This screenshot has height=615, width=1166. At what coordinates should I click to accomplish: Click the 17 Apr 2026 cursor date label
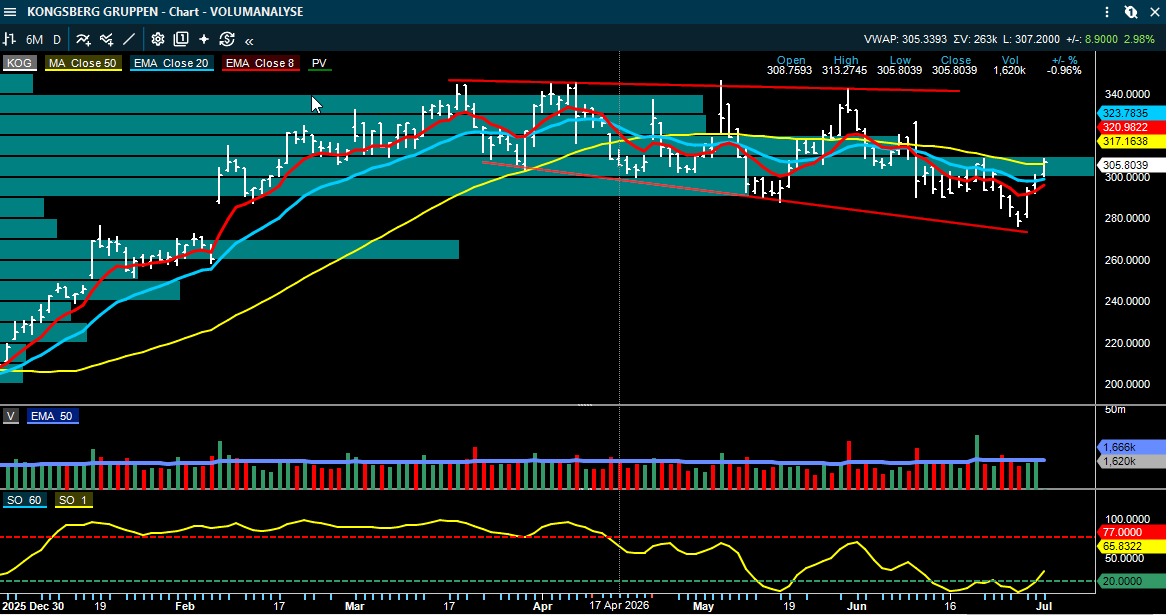pyautogui.click(x=619, y=605)
